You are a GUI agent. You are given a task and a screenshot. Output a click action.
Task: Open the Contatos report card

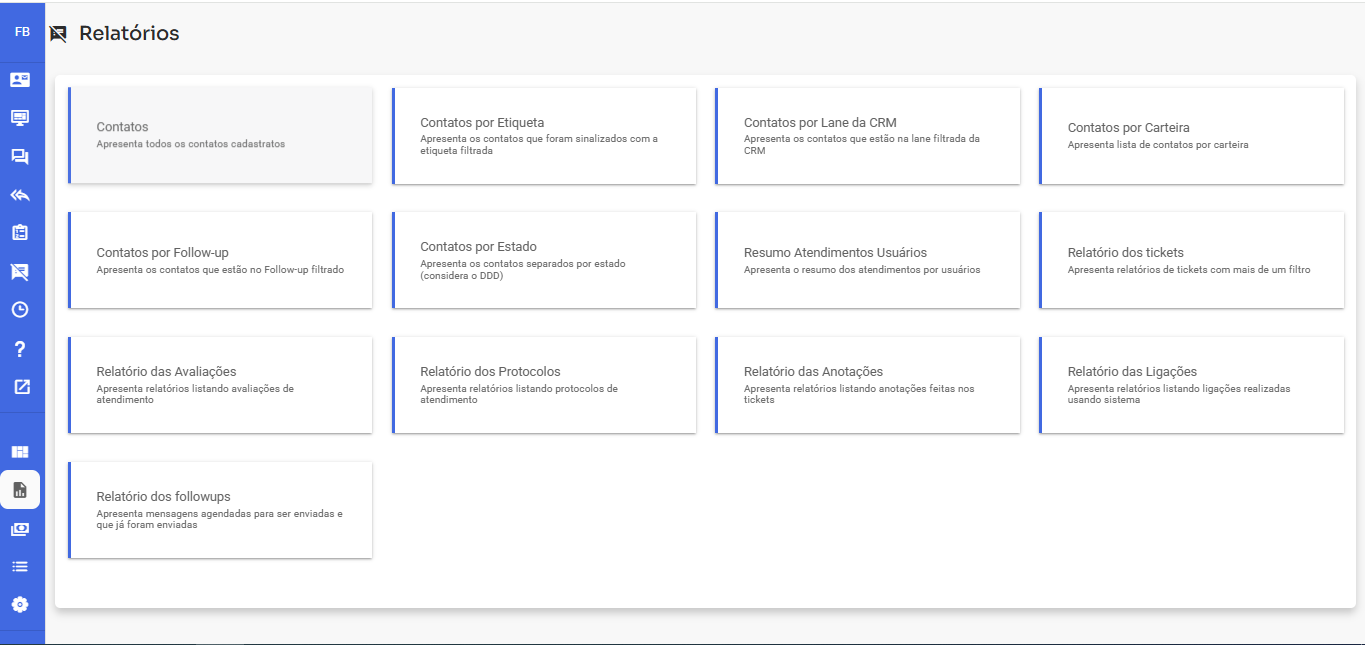[x=220, y=135]
